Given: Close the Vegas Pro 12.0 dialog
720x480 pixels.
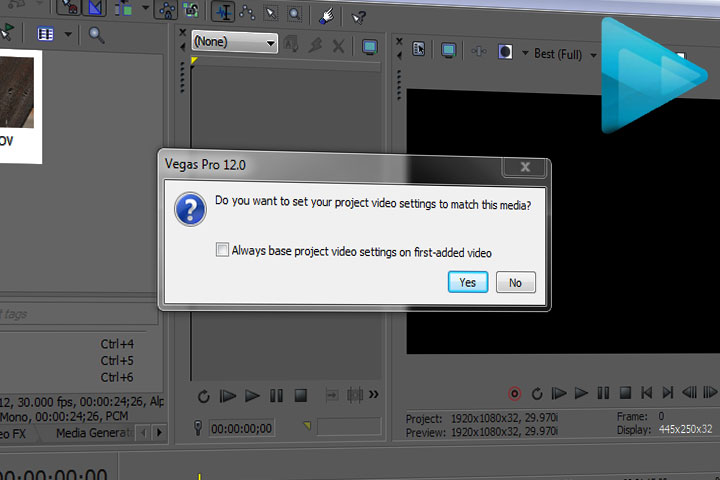Looking at the screenshot, I should point(525,167).
